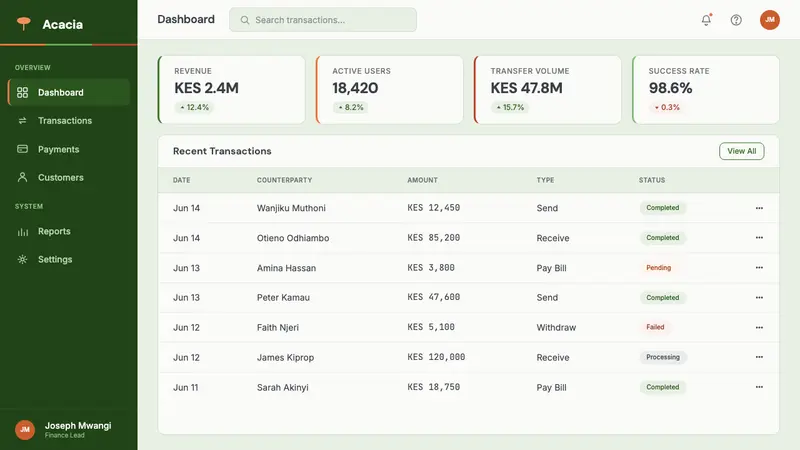Click counterparty James Kiprop

coord(285,357)
